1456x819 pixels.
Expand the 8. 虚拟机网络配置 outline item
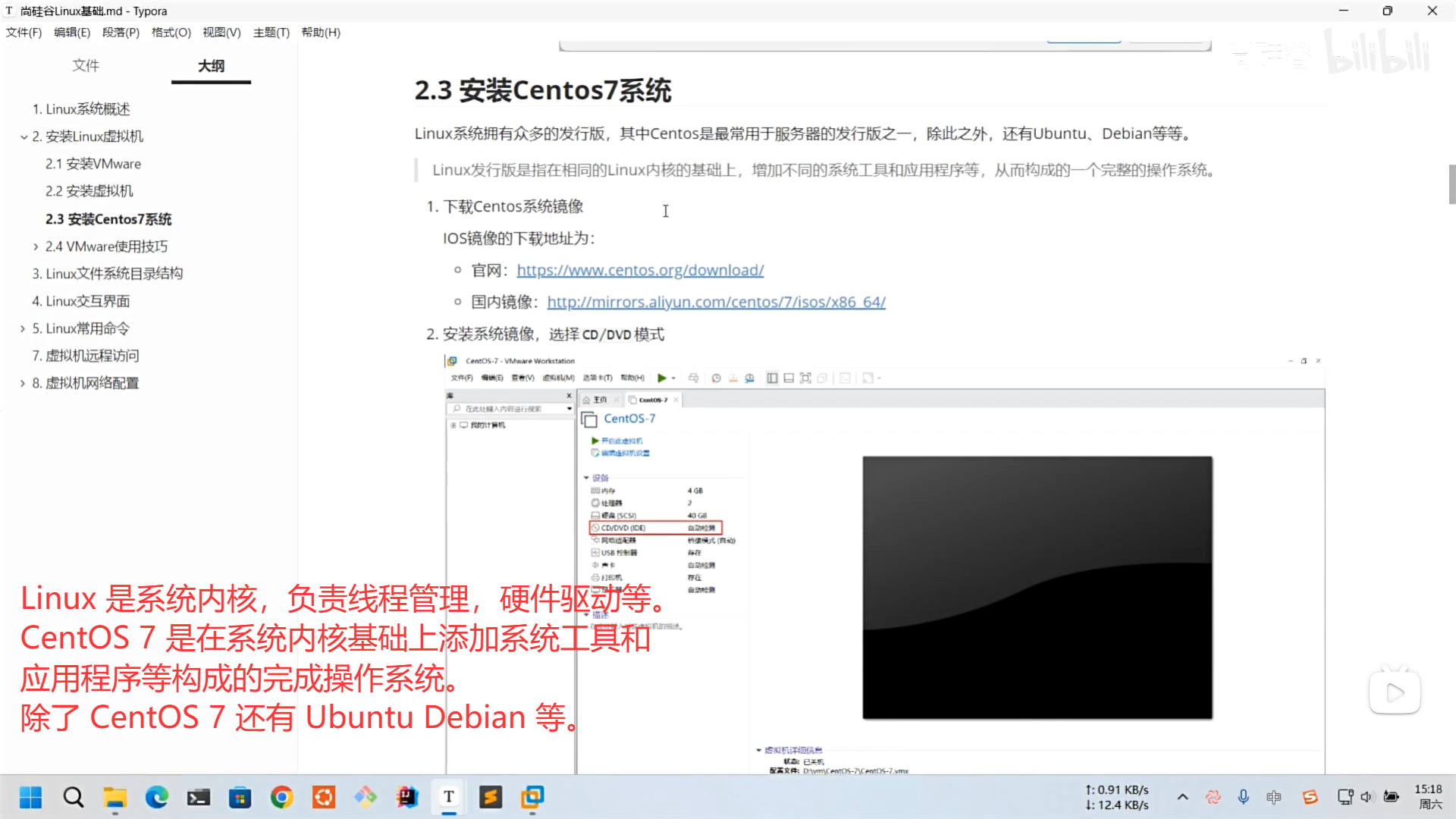pyautogui.click(x=23, y=384)
